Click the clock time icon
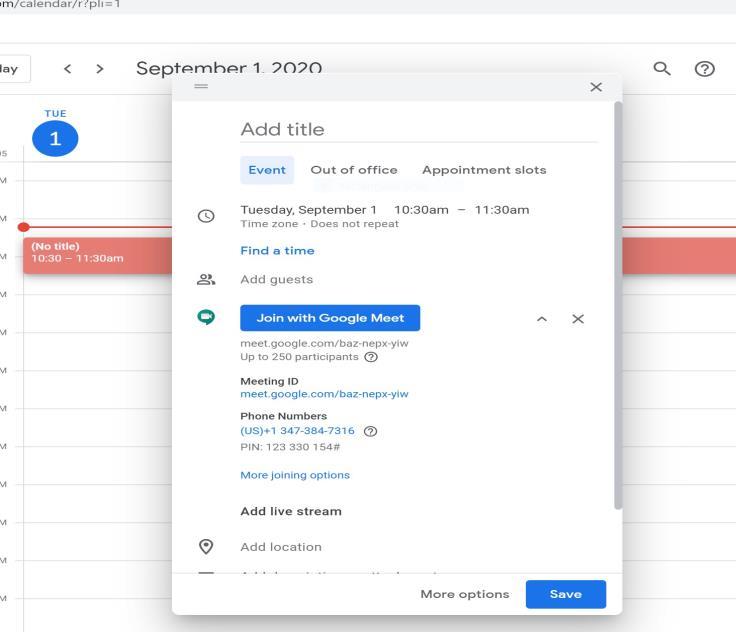 click(206, 216)
